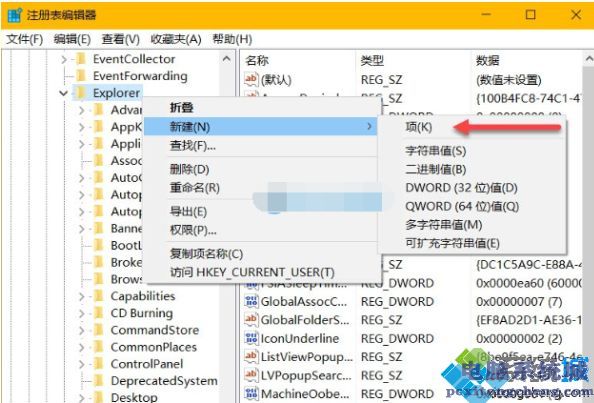The height and width of the screenshot is (403, 594).
Task: Expand the CD Burning tree node
Action: (x=81, y=313)
